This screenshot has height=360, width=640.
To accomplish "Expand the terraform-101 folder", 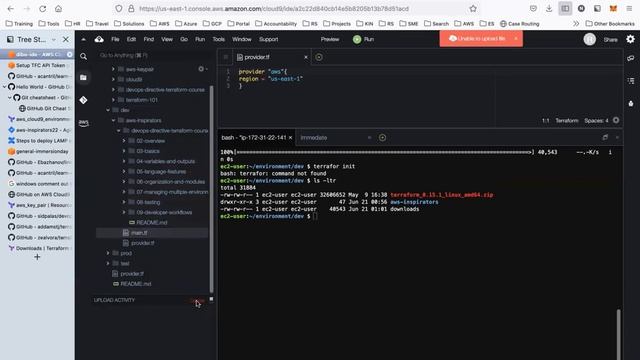I will (113, 100).
